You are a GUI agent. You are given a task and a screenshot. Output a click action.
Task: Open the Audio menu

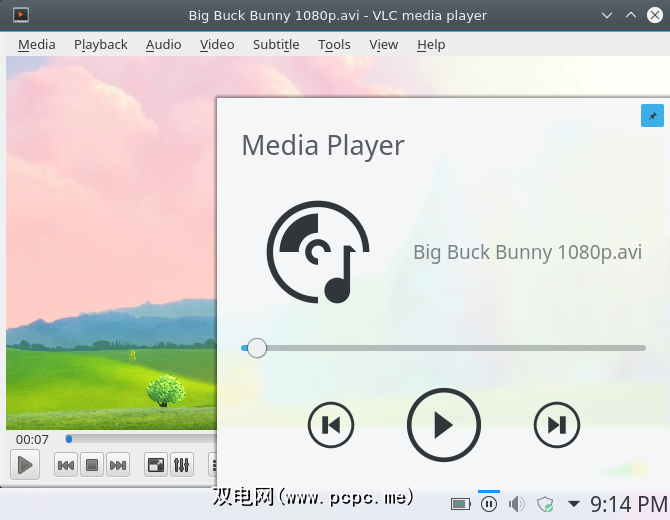click(x=163, y=44)
